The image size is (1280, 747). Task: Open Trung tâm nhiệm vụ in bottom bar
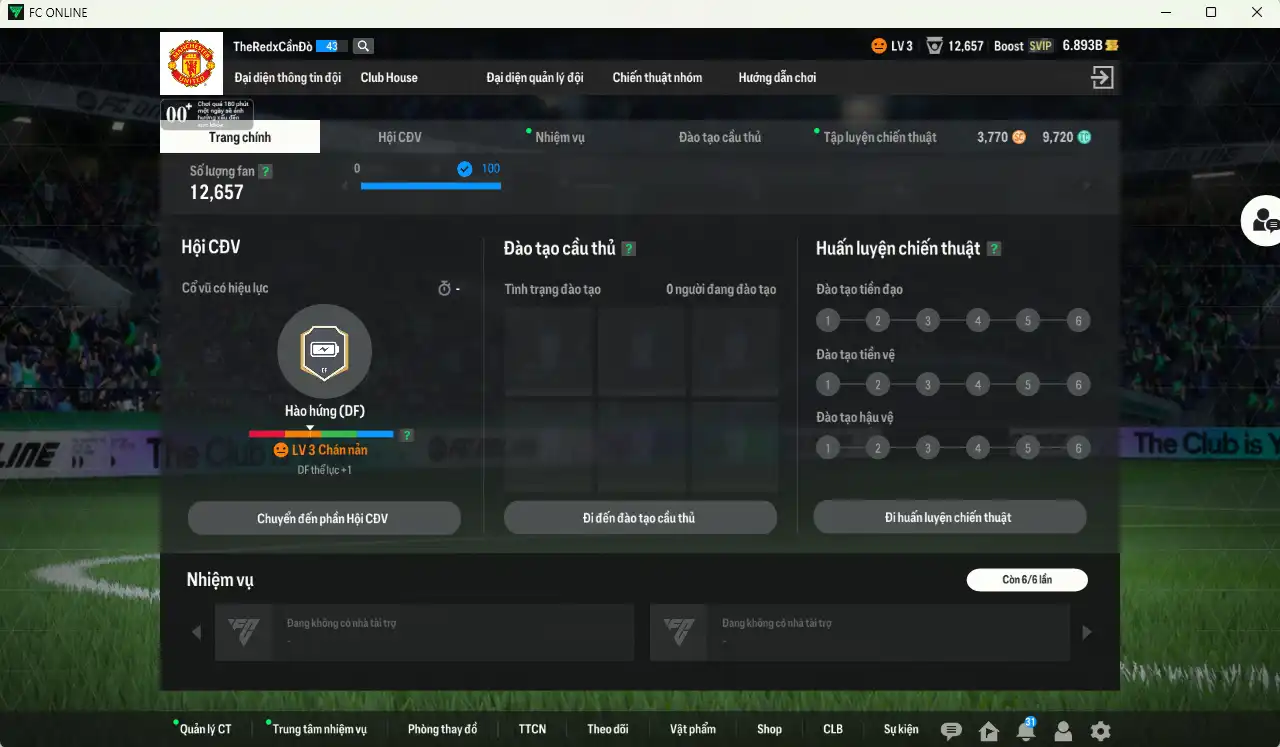[x=319, y=729]
